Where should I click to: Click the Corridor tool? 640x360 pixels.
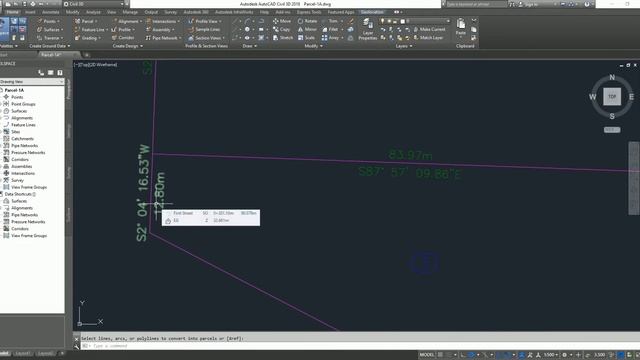pos(123,38)
